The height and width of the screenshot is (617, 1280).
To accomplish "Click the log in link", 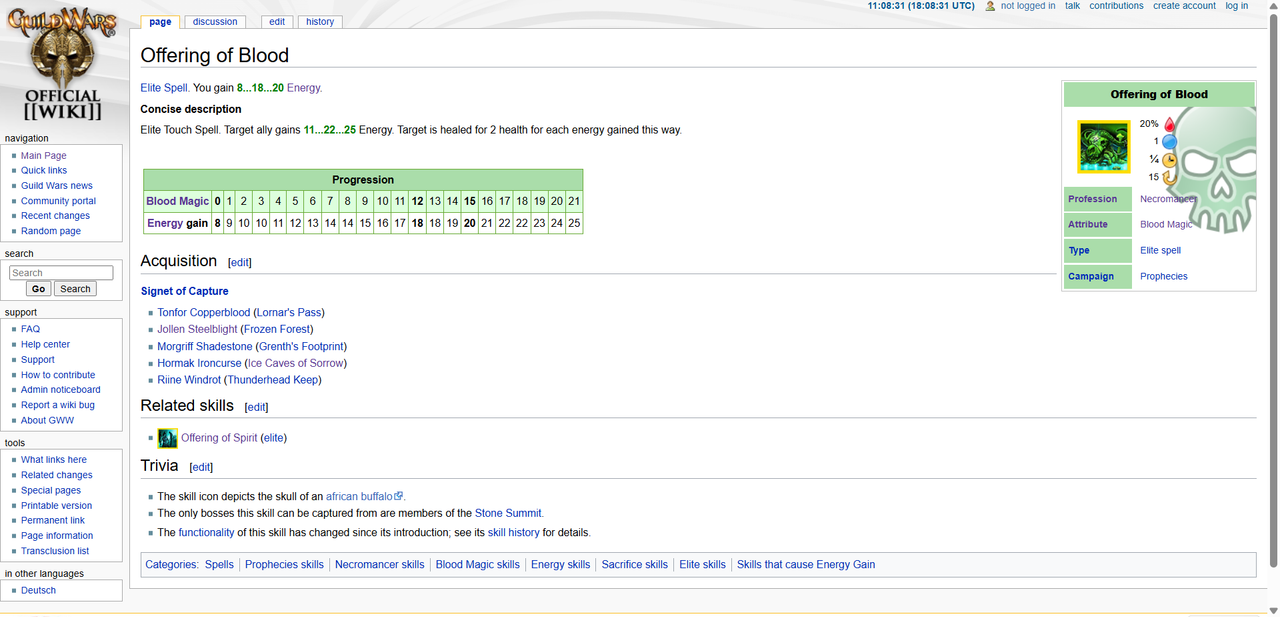I will coord(1237,6).
